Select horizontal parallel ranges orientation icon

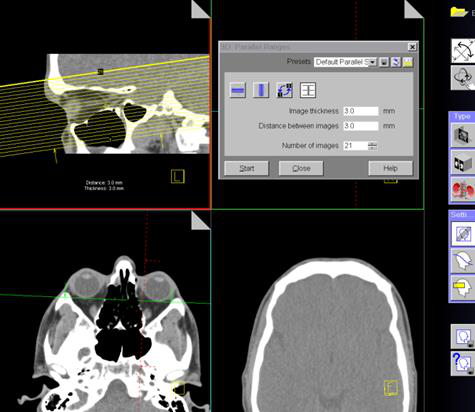coord(238,90)
